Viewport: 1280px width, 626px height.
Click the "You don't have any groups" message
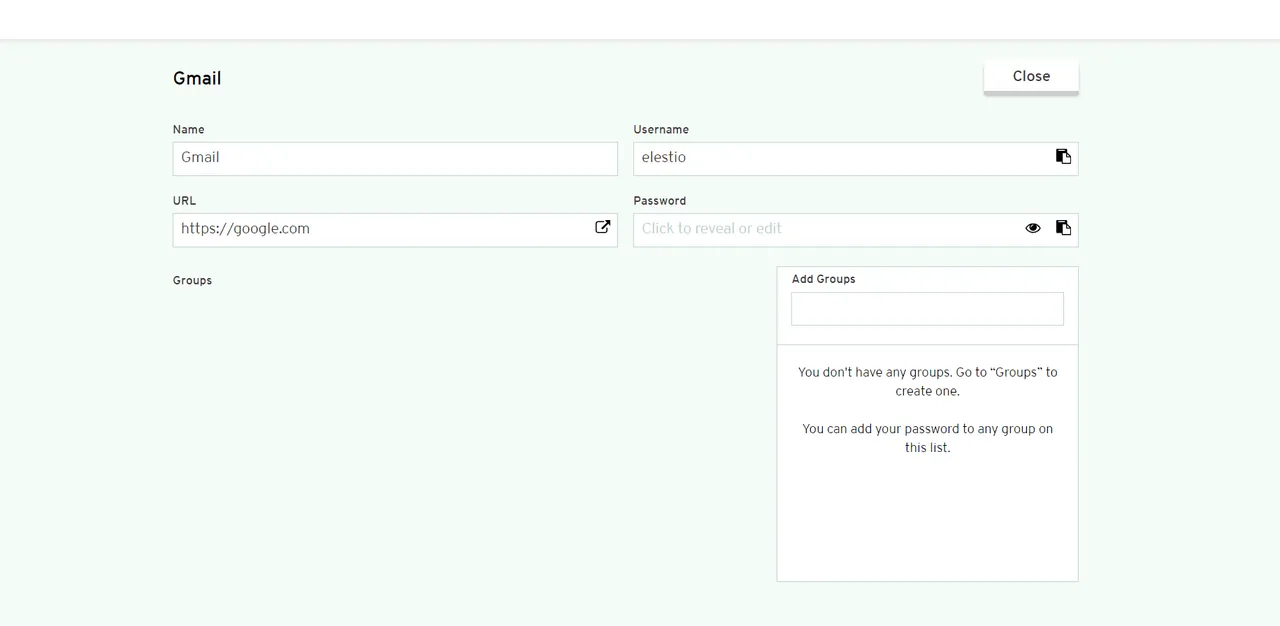[x=927, y=381]
